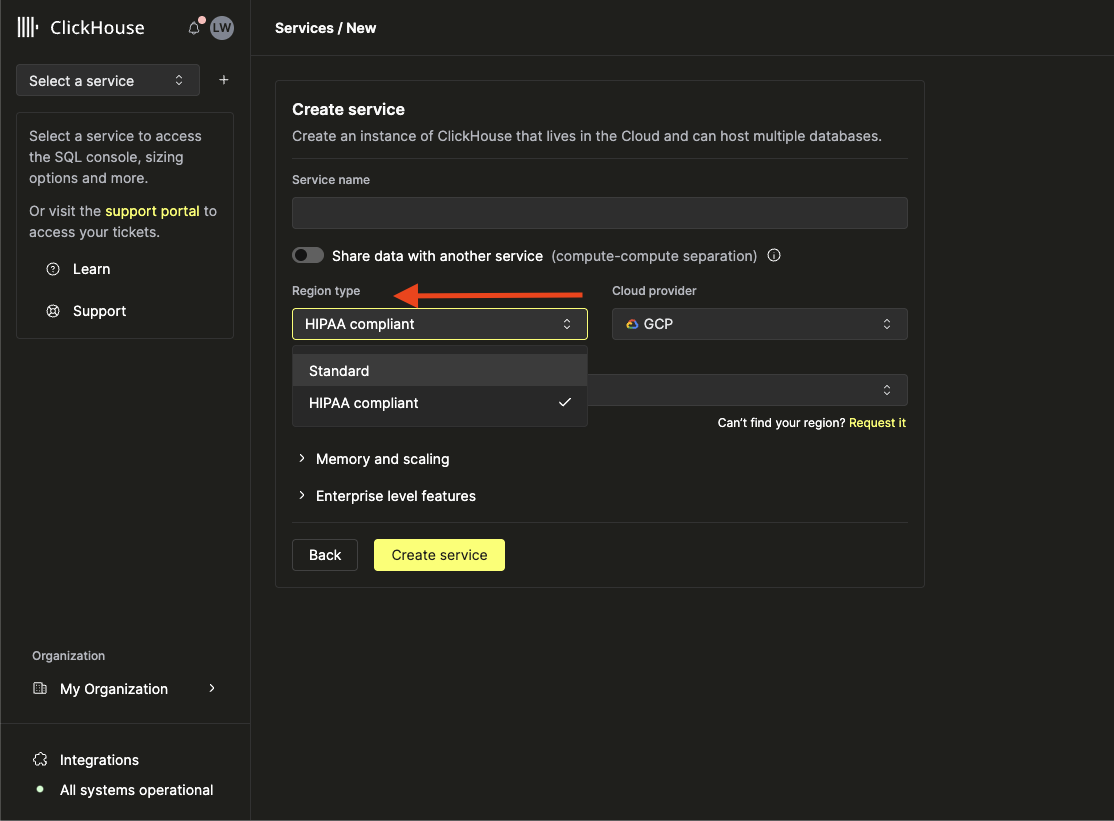Follow the Request it link
This screenshot has height=821, width=1114.
coord(877,423)
